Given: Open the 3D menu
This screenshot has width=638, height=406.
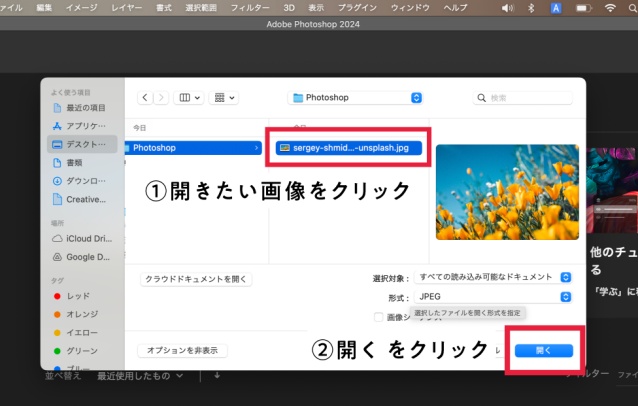Looking at the screenshot, I should 289,7.
